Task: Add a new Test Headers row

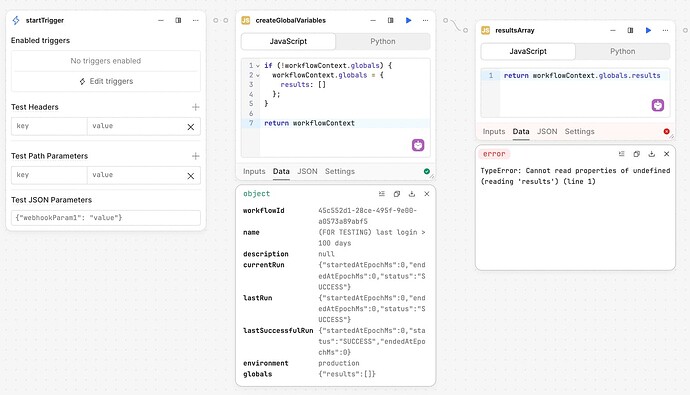Action: coord(195,107)
